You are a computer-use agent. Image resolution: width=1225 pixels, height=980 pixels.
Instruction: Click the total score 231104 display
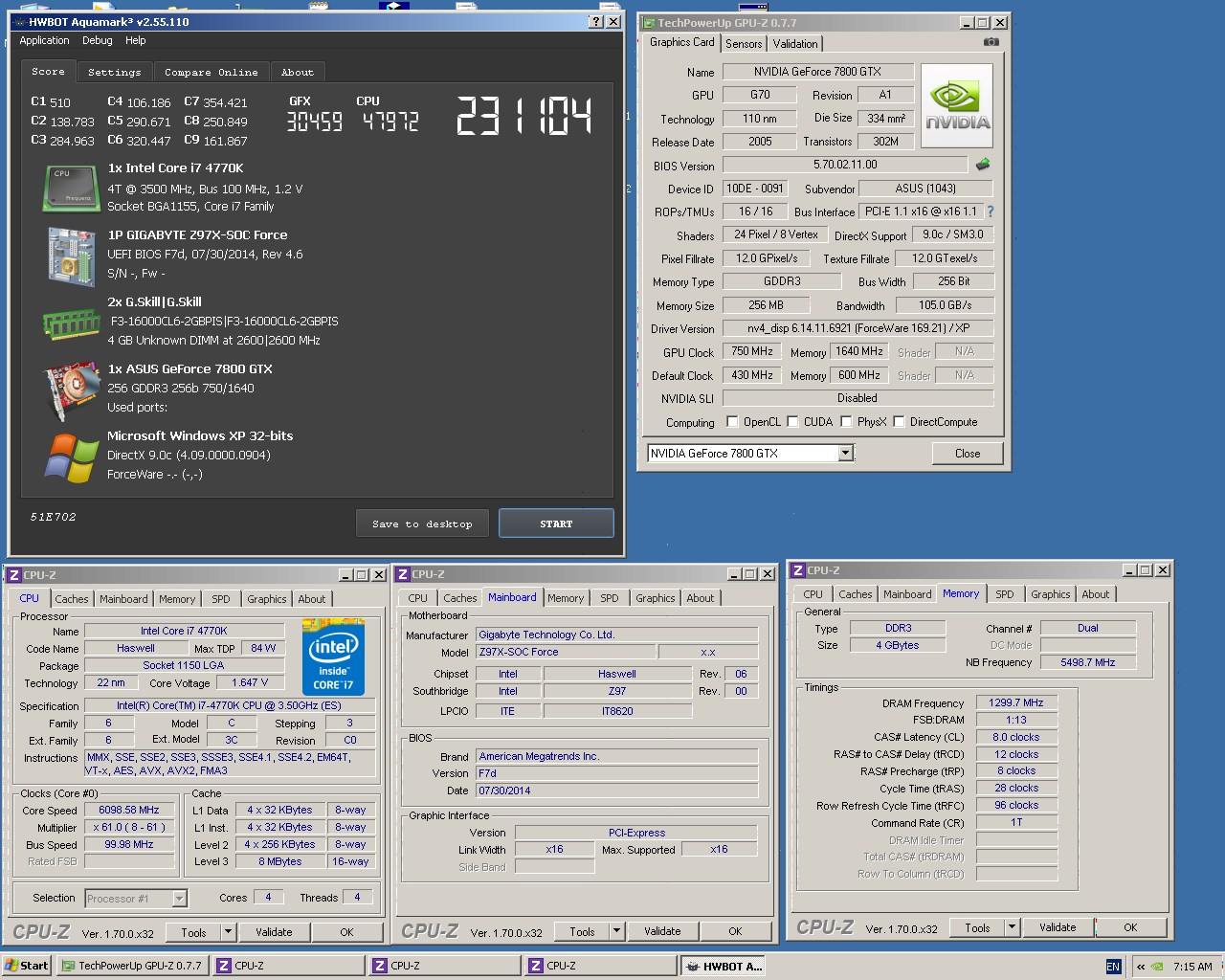tap(523, 116)
